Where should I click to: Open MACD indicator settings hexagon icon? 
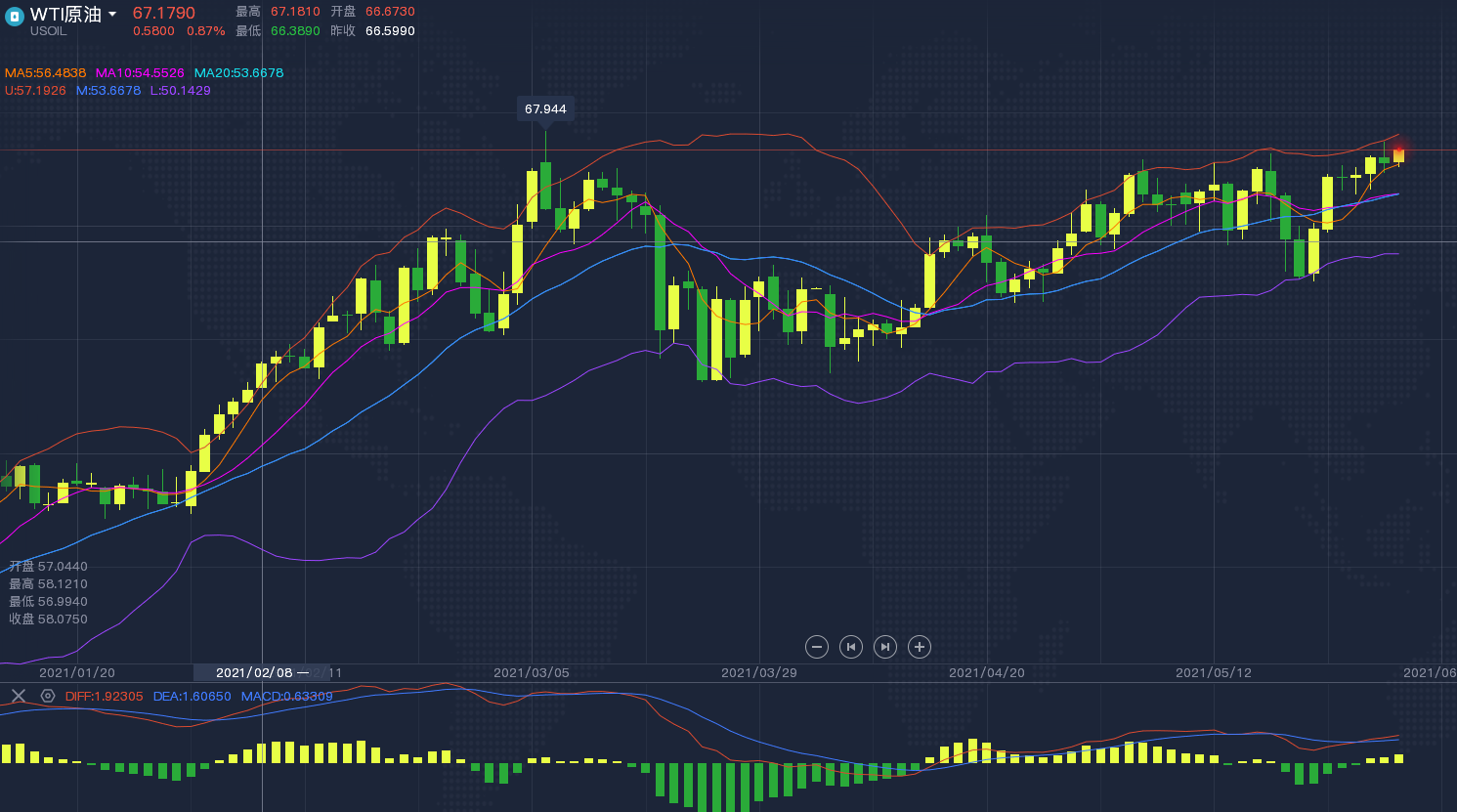tap(48, 696)
